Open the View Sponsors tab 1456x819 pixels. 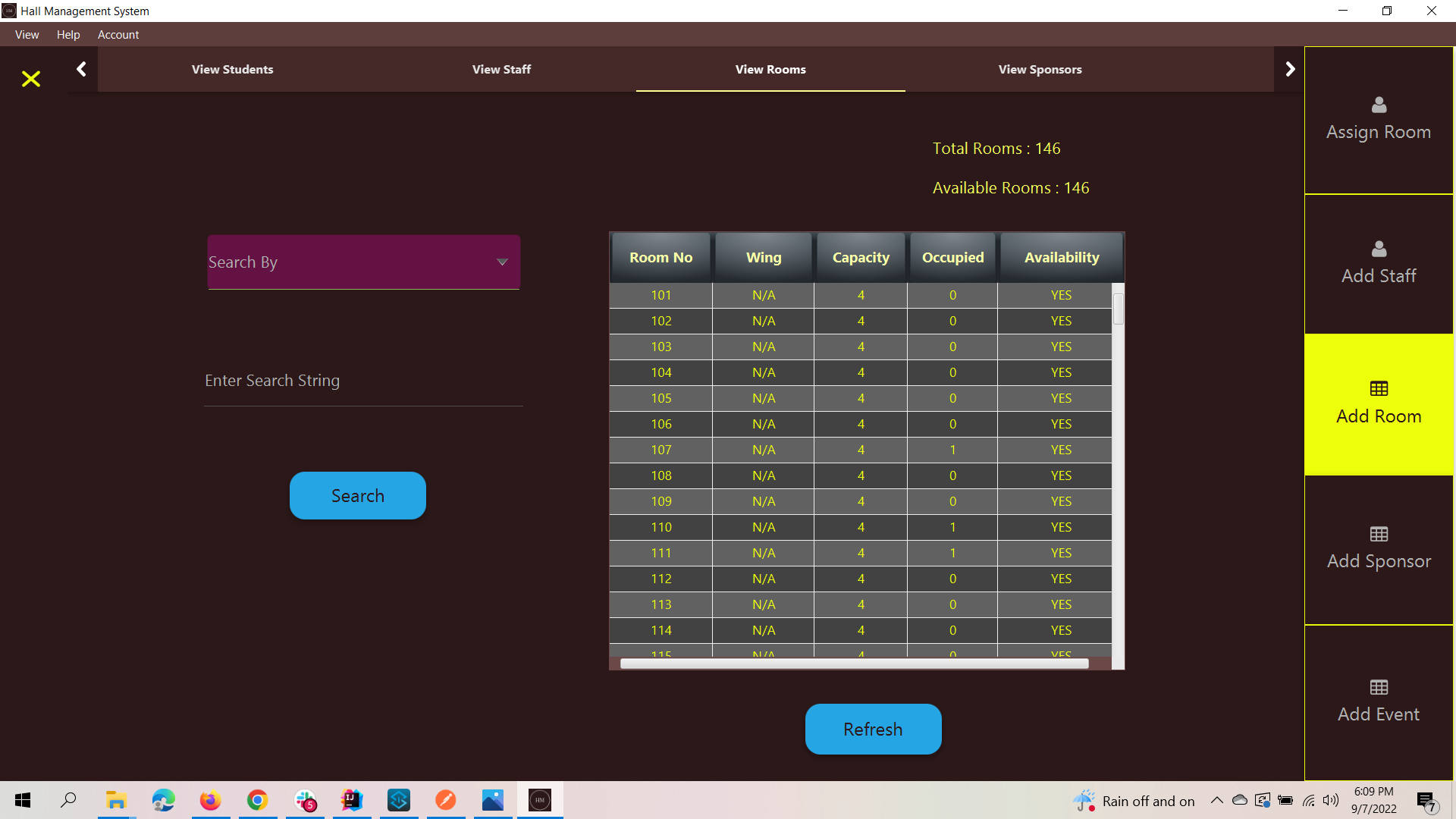tap(1040, 69)
